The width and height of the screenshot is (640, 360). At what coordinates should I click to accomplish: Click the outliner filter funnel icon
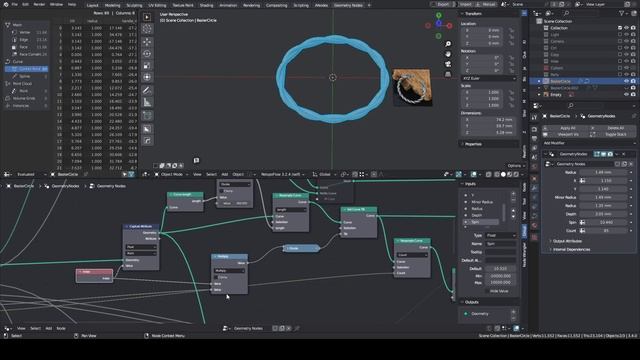coord(622,13)
